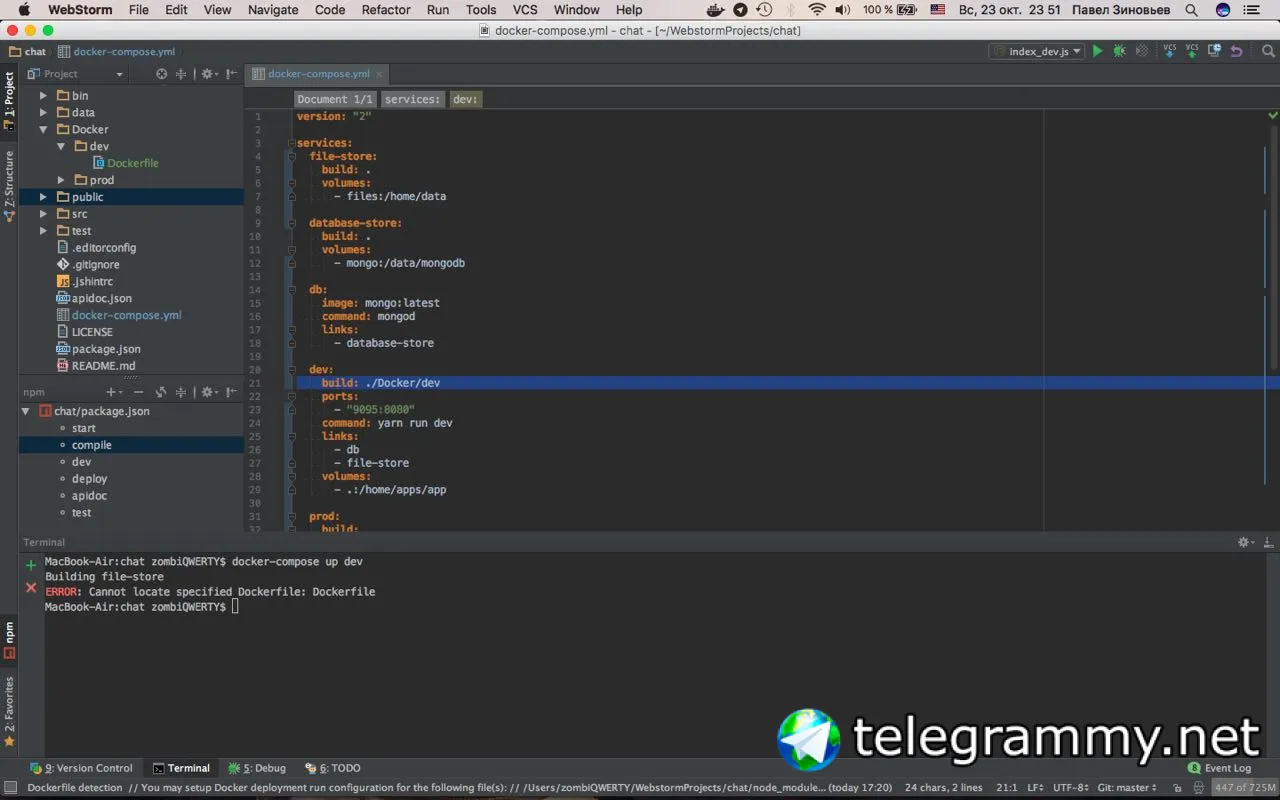Open Spotlight search in macOS menu bar
This screenshot has width=1280, height=800.
(x=1192, y=10)
